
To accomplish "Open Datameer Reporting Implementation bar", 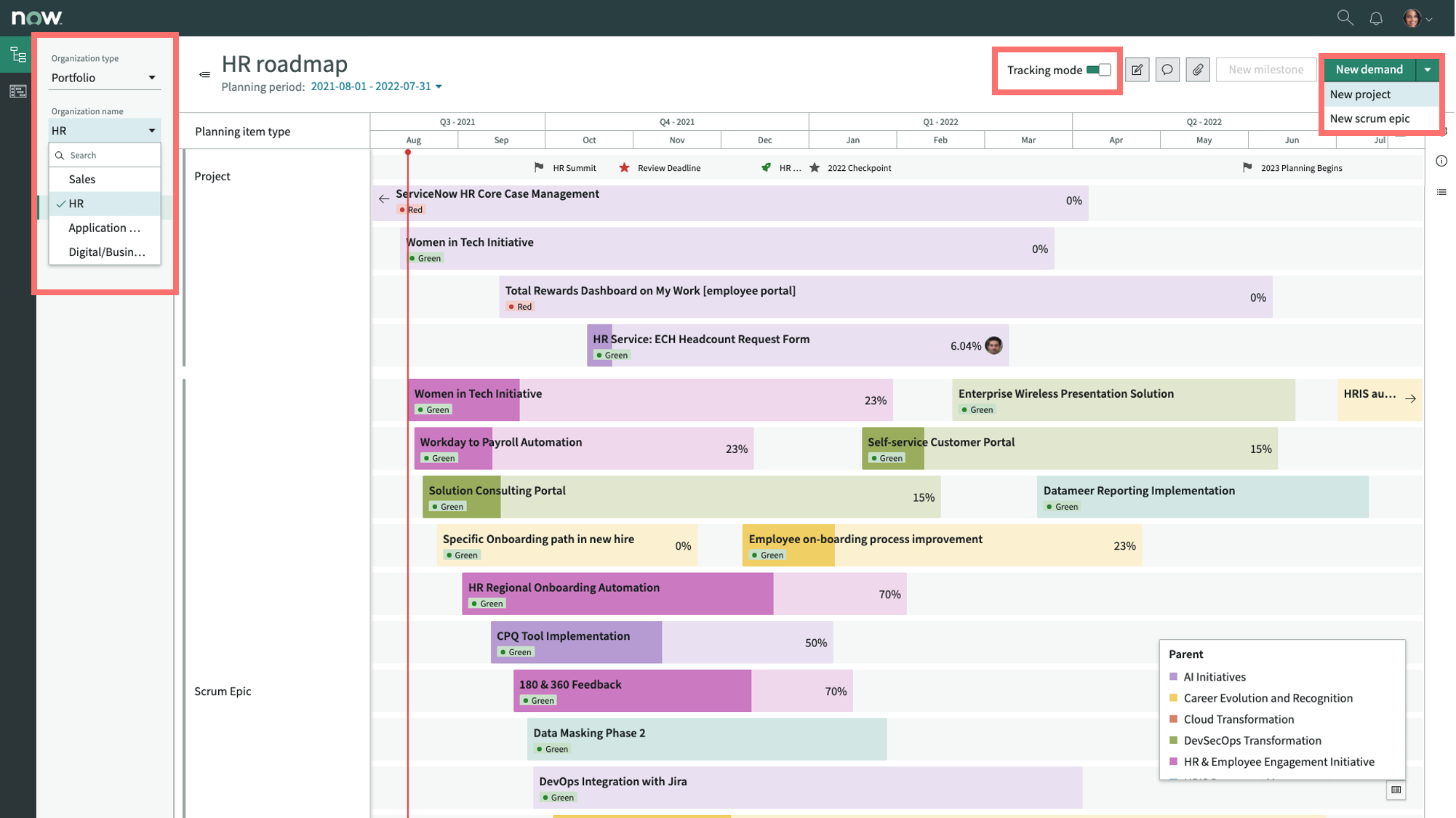I will click(x=1203, y=497).
